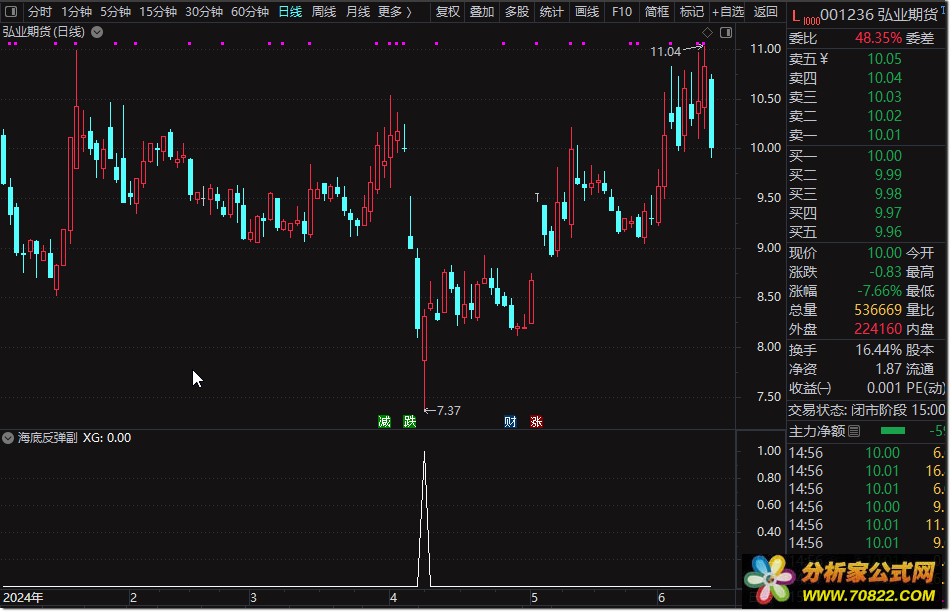Click the diamond icon above chart

[707, 32]
